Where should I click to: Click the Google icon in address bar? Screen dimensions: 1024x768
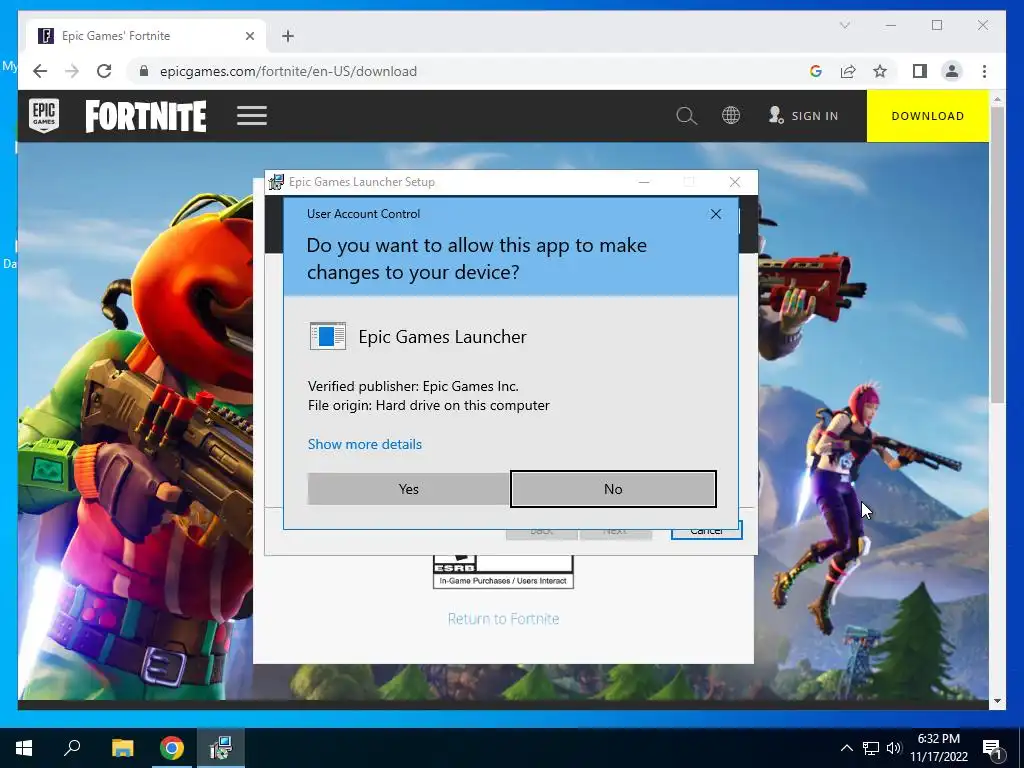[816, 71]
